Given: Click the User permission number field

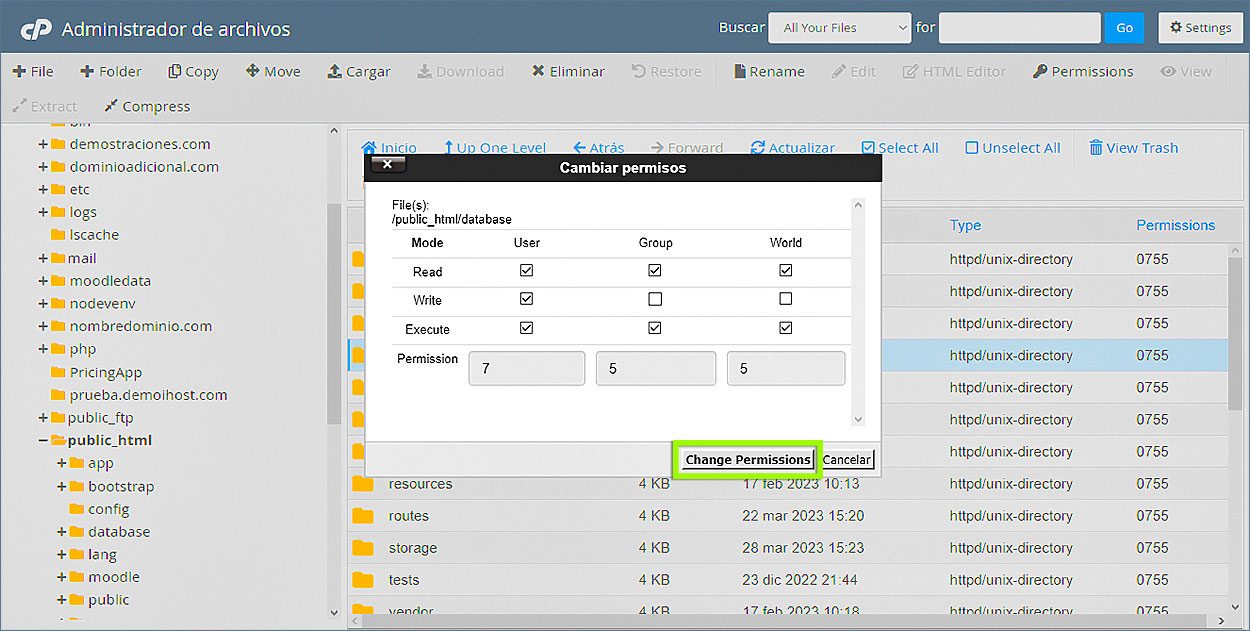Looking at the screenshot, I should 526,368.
